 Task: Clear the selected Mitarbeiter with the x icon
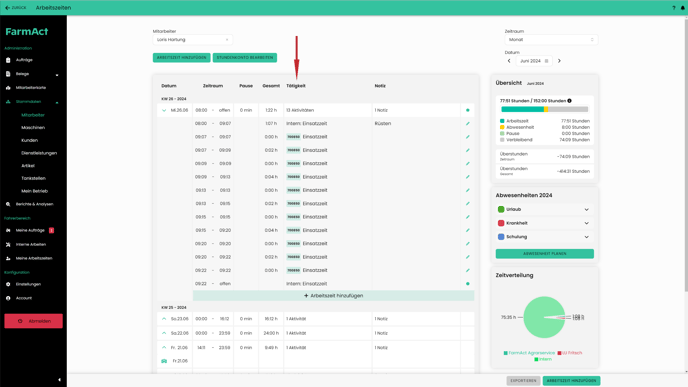(x=227, y=39)
